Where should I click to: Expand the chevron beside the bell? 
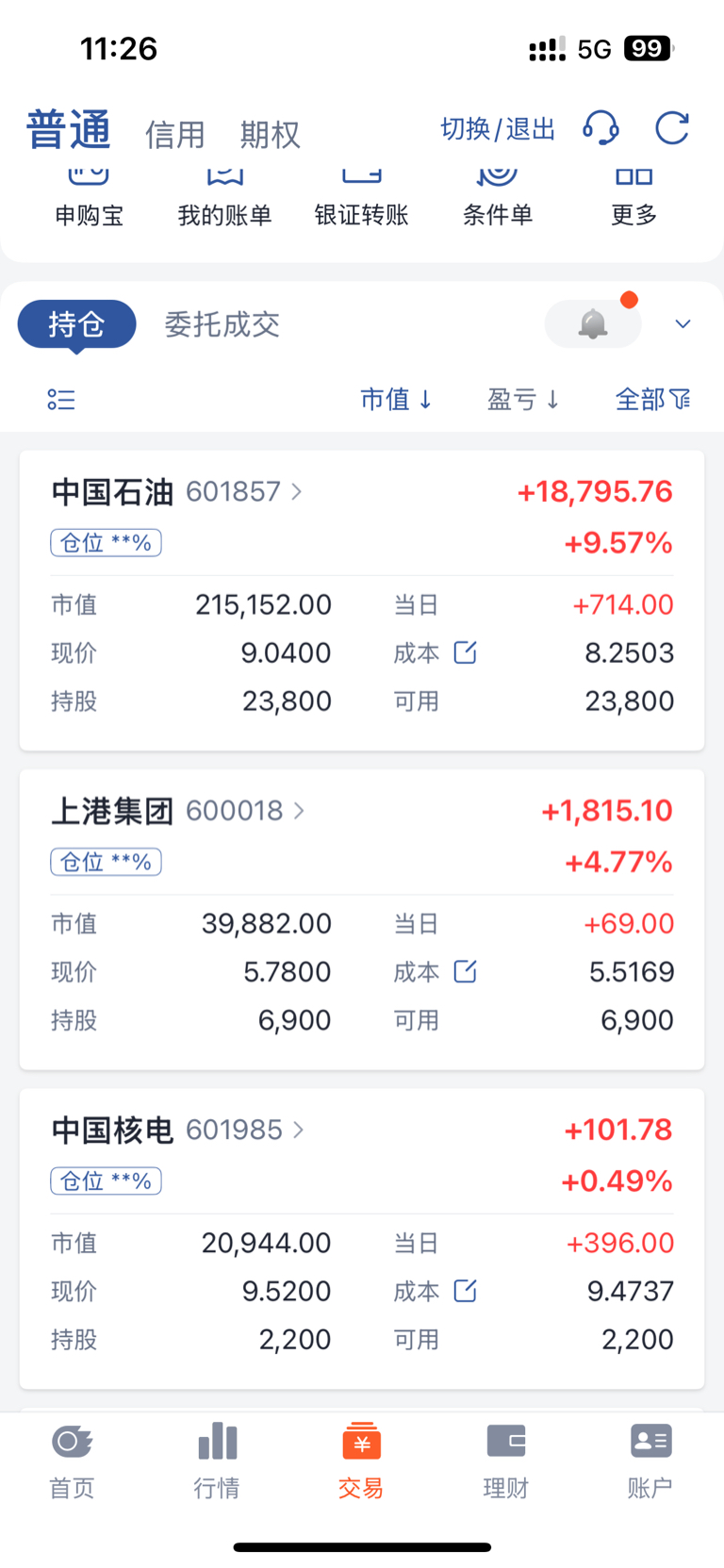click(x=683, y=324)
